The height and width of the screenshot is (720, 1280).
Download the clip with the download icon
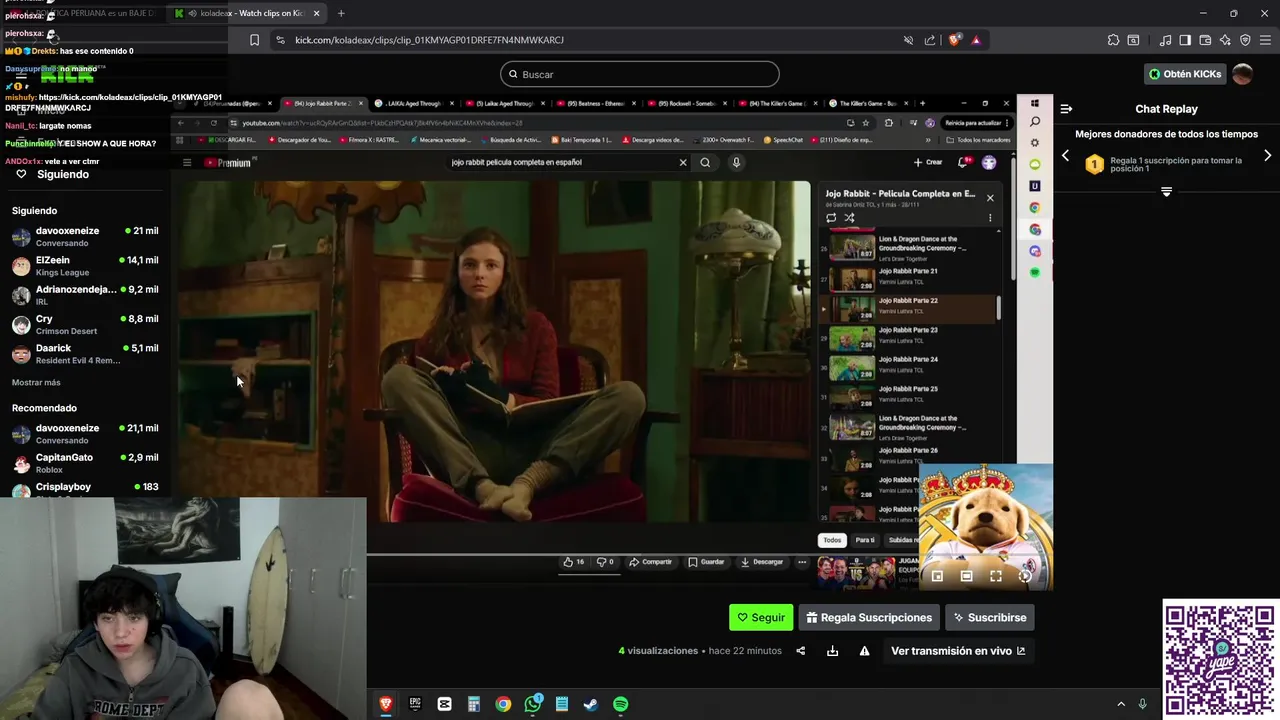(x=832, y=651)
